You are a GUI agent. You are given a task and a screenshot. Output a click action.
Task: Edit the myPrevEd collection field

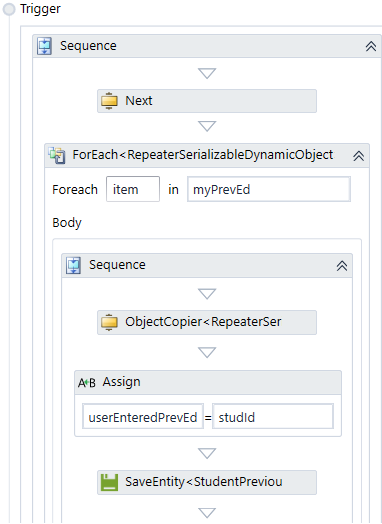(x=269, y=189)
